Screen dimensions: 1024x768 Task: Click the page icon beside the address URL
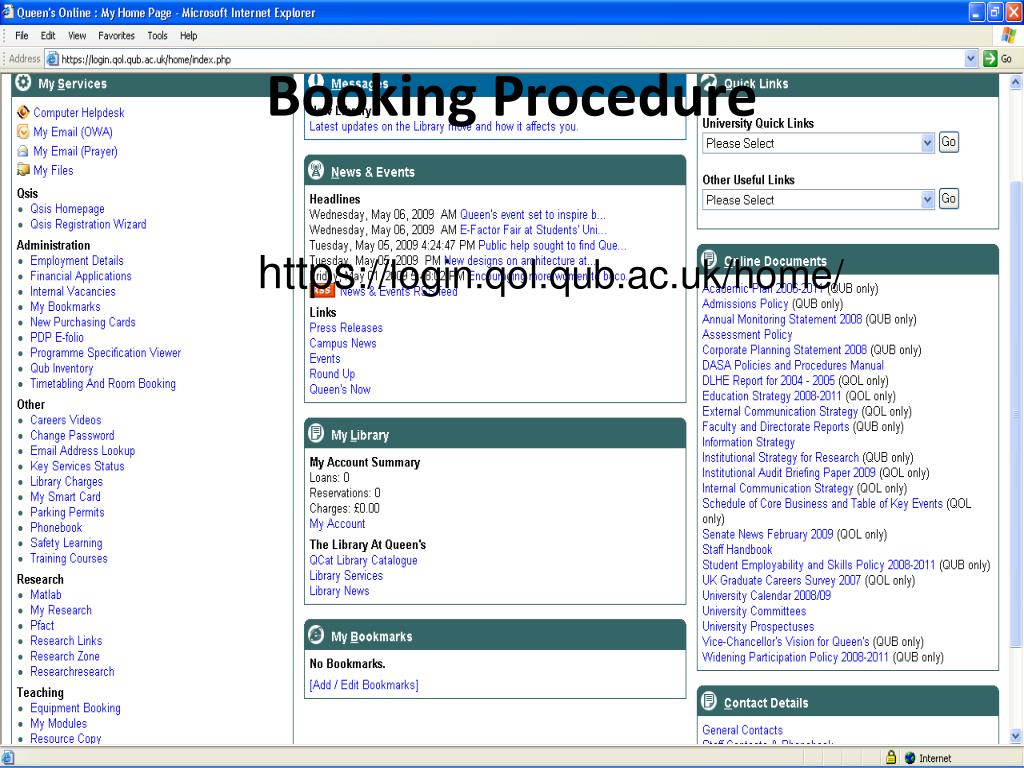[x=52, y=59]
